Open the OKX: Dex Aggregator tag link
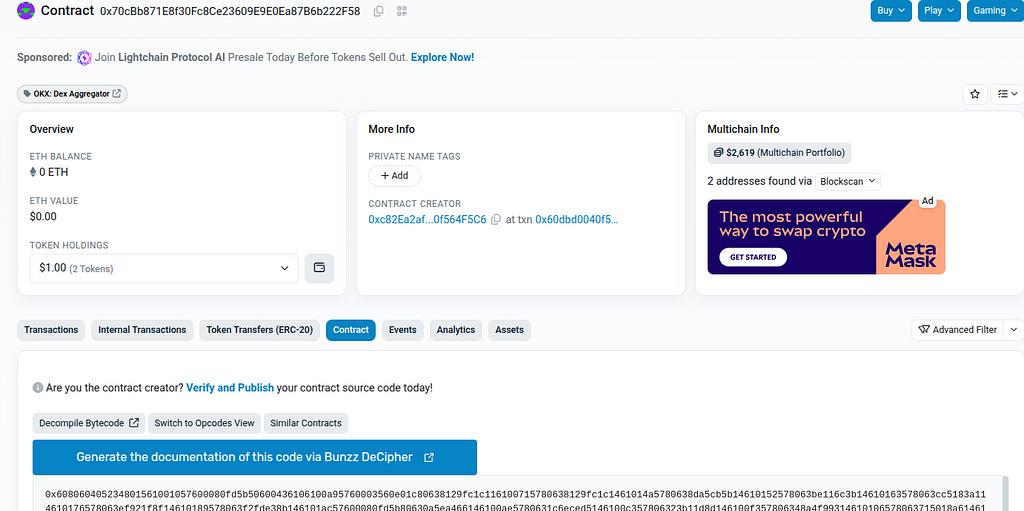Image resolution: width=1024 pixels, height=511 pixels. pos(72,94)
